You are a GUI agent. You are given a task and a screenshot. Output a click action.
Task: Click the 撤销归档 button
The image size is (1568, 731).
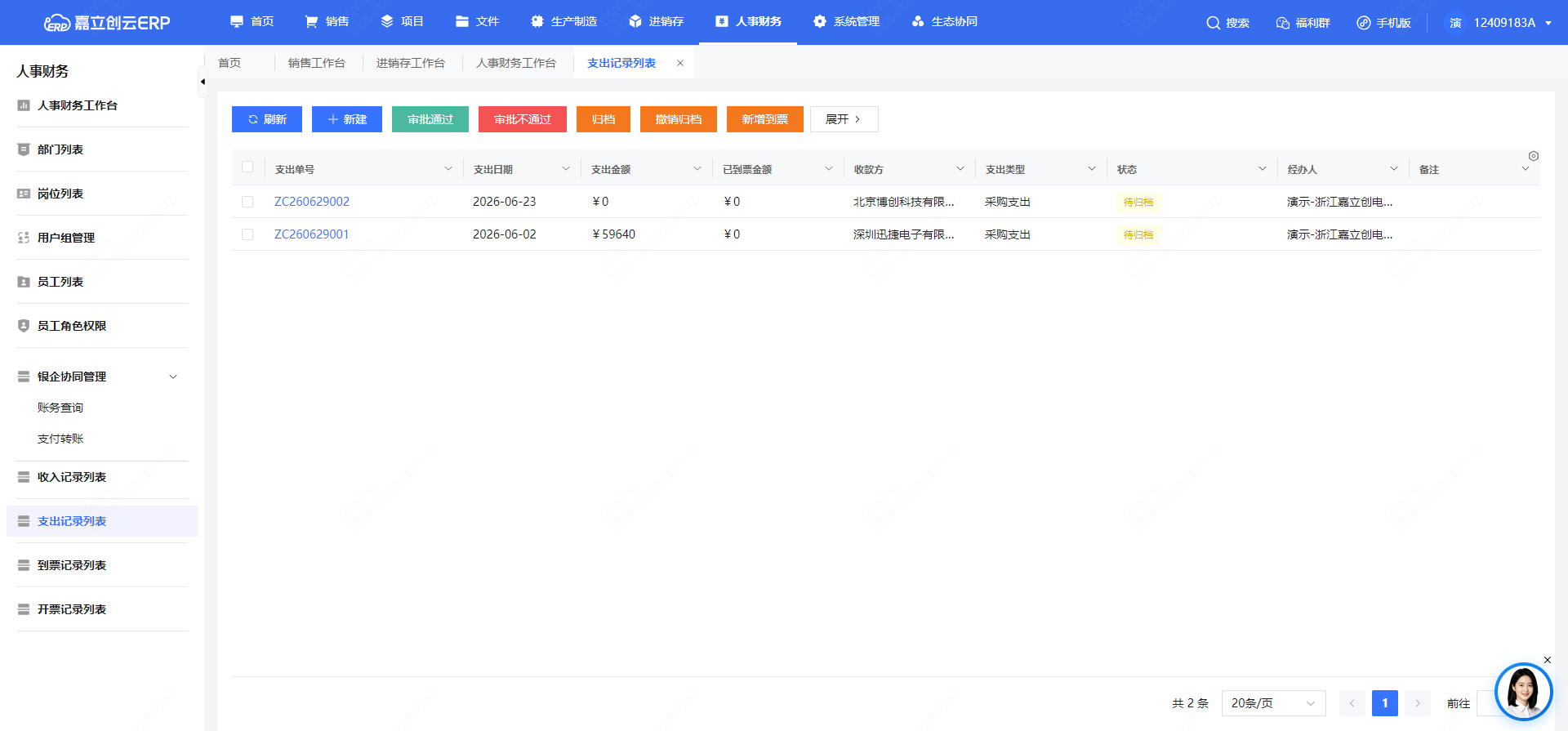(679, 119)
